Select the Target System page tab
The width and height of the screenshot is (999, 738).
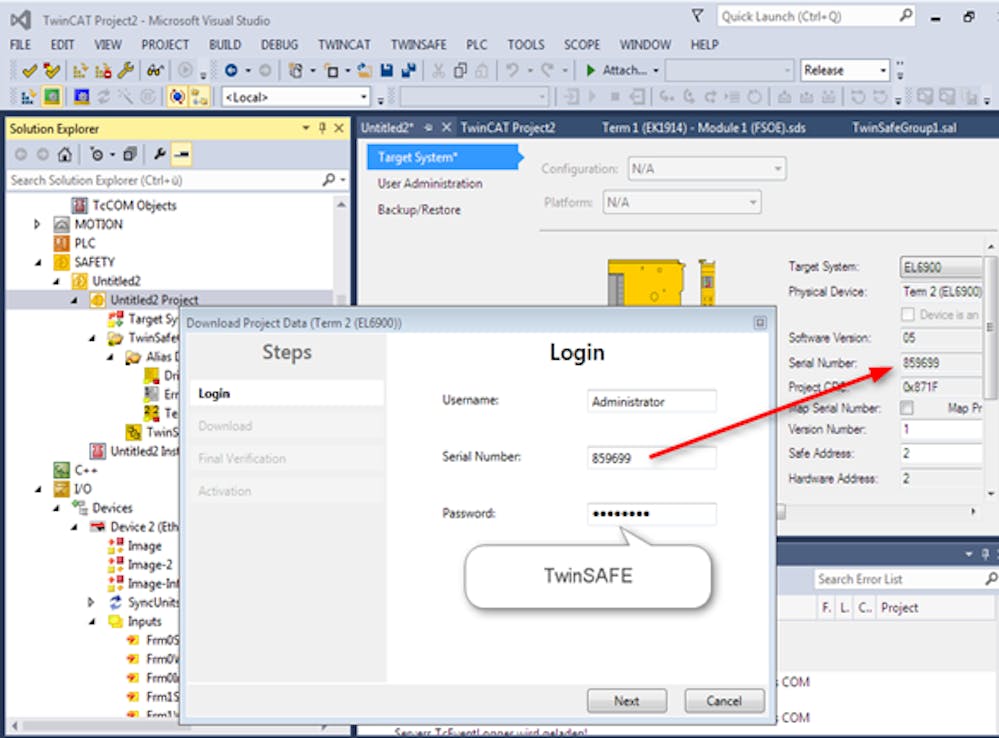pyautogui.click(x=444, y=157)
